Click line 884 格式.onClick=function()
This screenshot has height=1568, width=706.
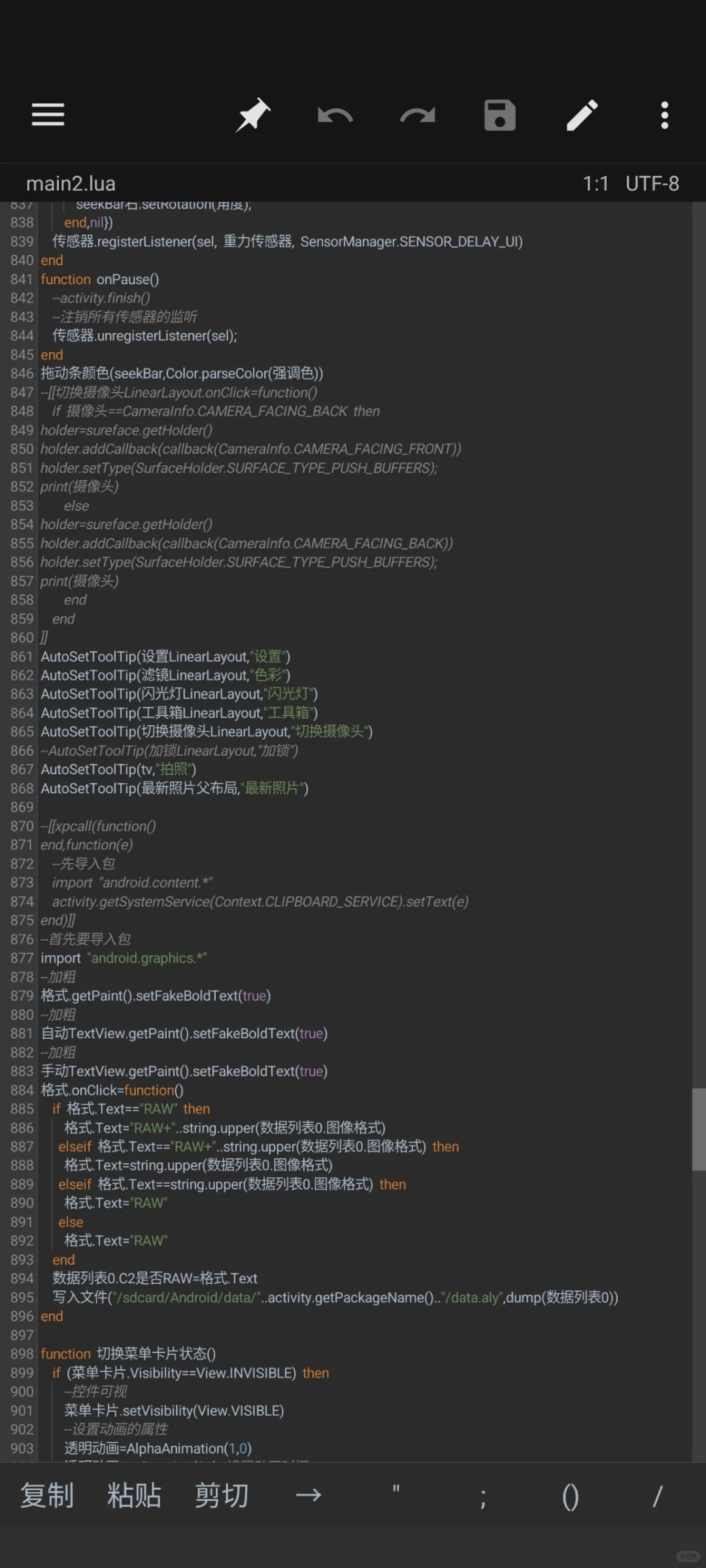coord(112,1090)
